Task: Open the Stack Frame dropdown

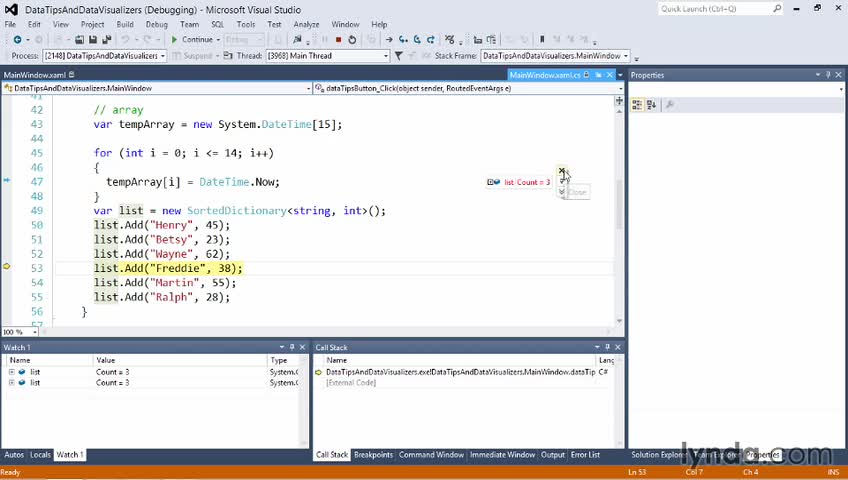Action: coord(626,56)
